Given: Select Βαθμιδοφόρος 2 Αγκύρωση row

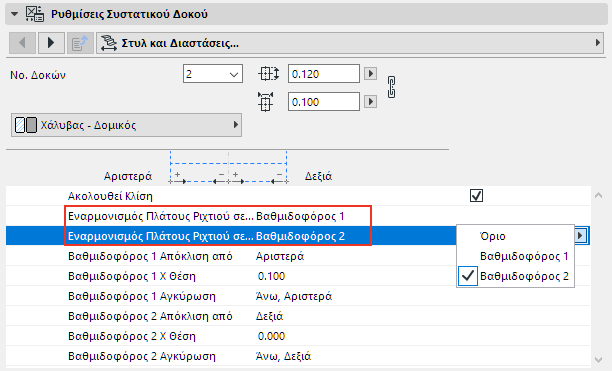Looking at the screenshot, I should click(x=298, y=356).
